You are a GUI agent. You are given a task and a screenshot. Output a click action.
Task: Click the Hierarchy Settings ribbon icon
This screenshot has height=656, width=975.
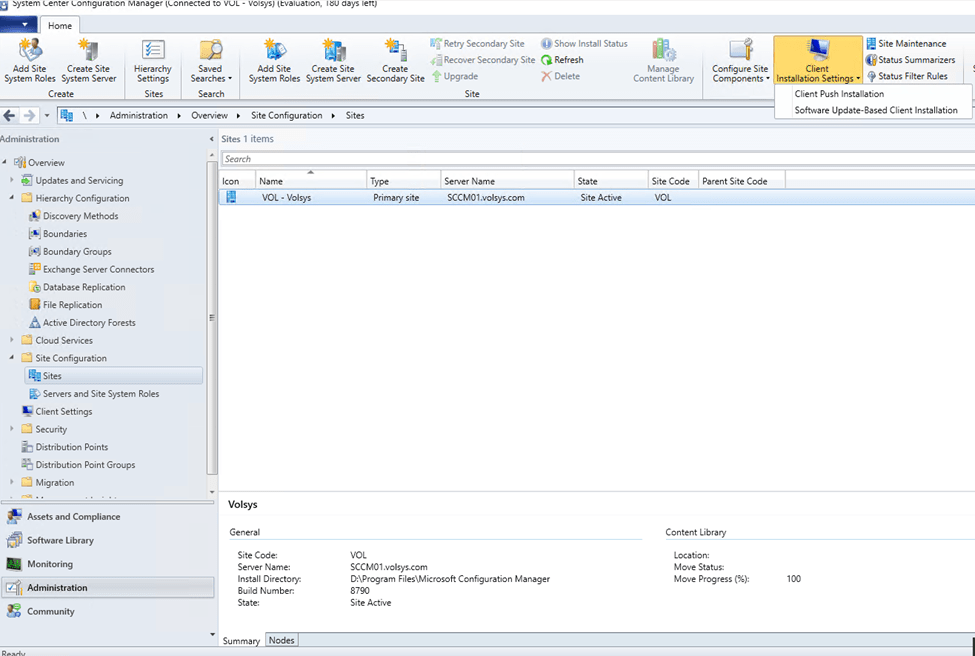click(x=153, y=61)
